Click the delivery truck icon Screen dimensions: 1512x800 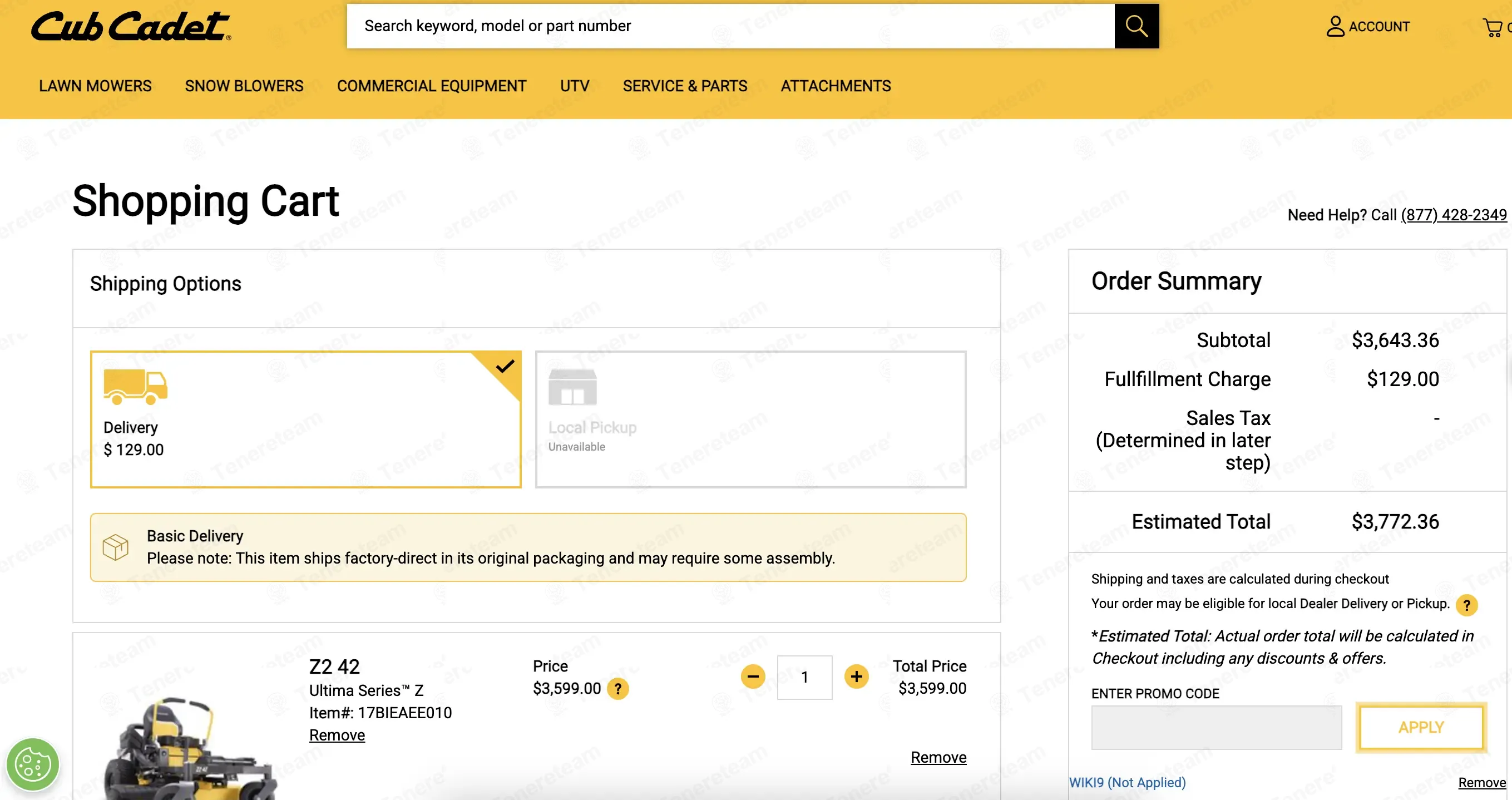click(x=136, y=386)
